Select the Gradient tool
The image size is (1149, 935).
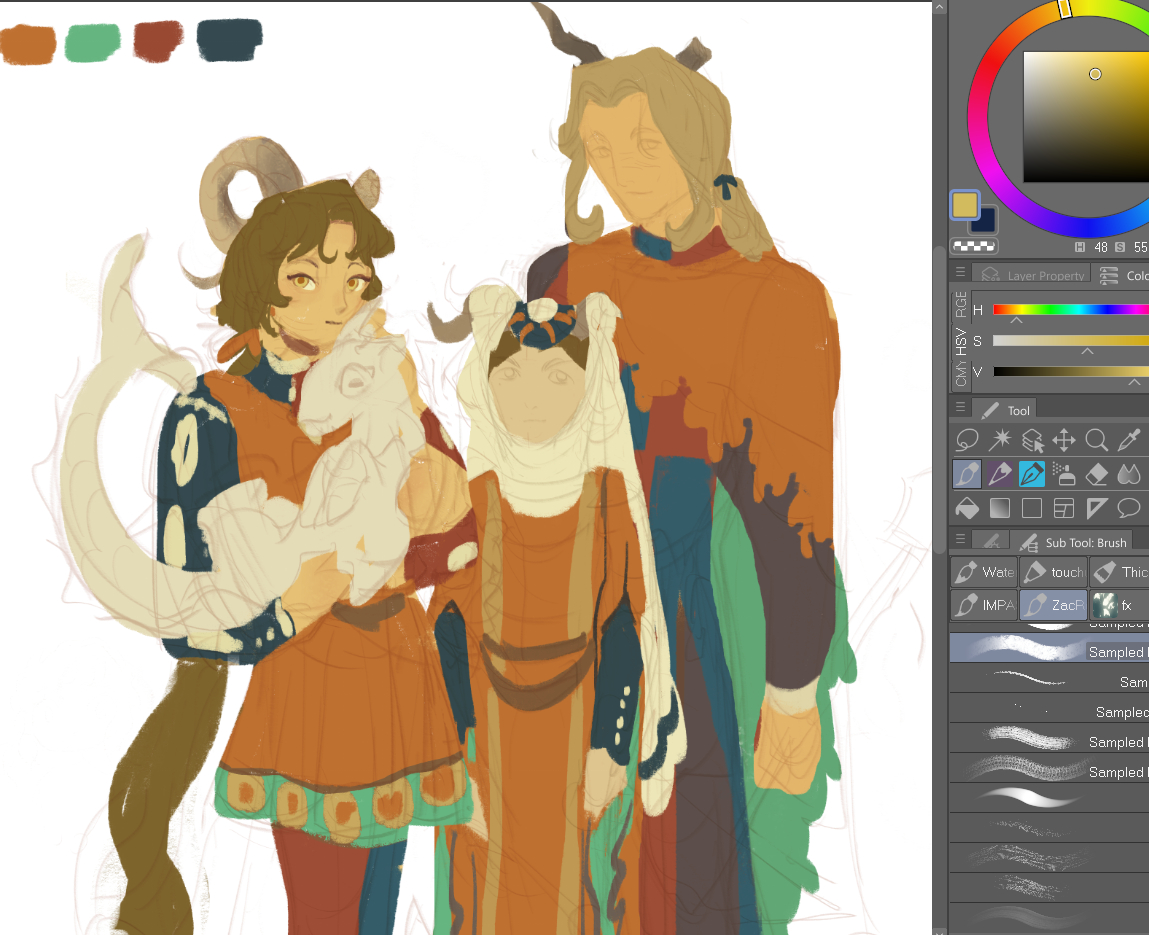[1000, 508]
